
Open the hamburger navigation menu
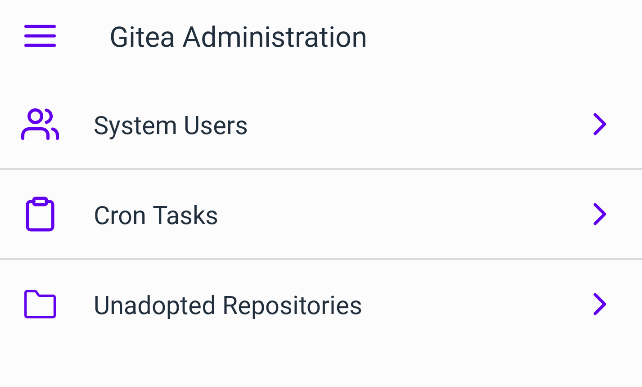pos(40,36)
